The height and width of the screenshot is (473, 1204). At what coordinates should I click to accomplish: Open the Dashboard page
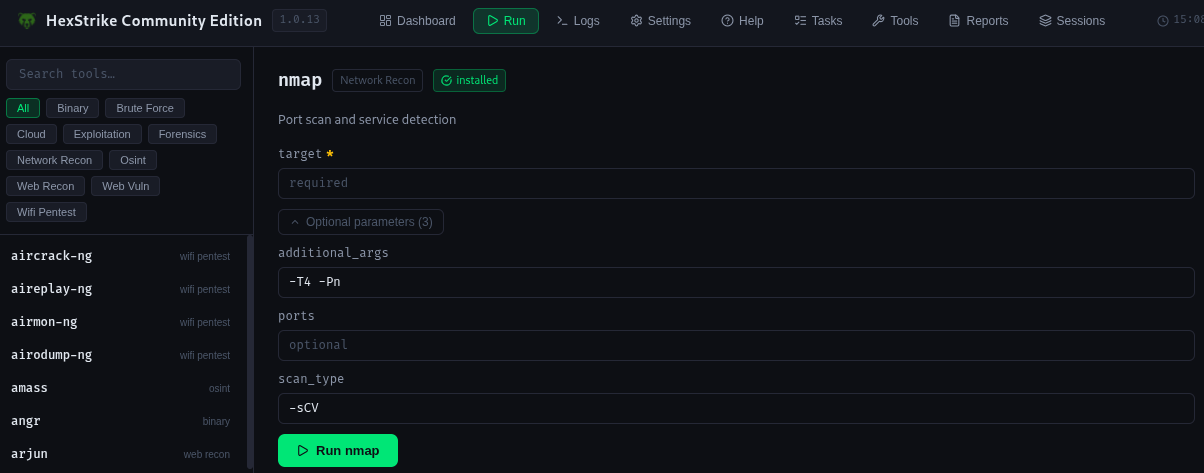[417, 21]
